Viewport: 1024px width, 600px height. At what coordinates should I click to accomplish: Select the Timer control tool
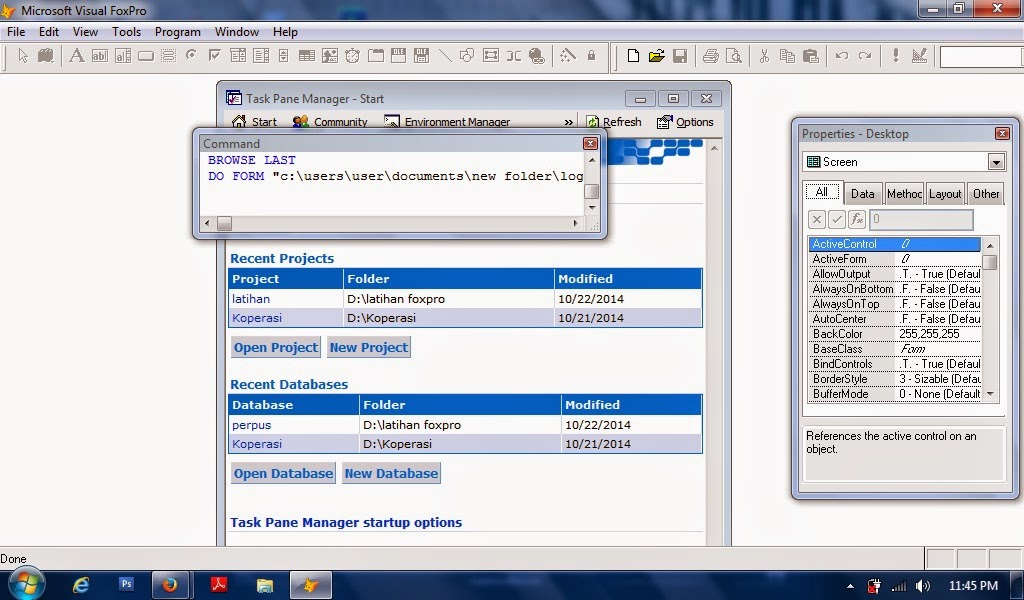point(353,56)
